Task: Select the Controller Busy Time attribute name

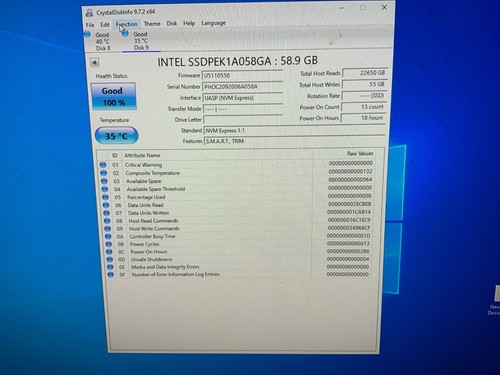Action: click(152, 236)
